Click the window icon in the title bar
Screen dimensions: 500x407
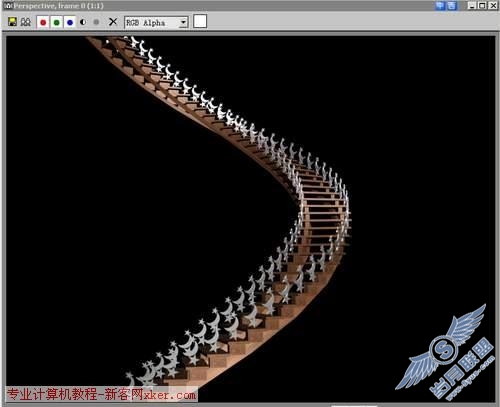pos(7,6)
